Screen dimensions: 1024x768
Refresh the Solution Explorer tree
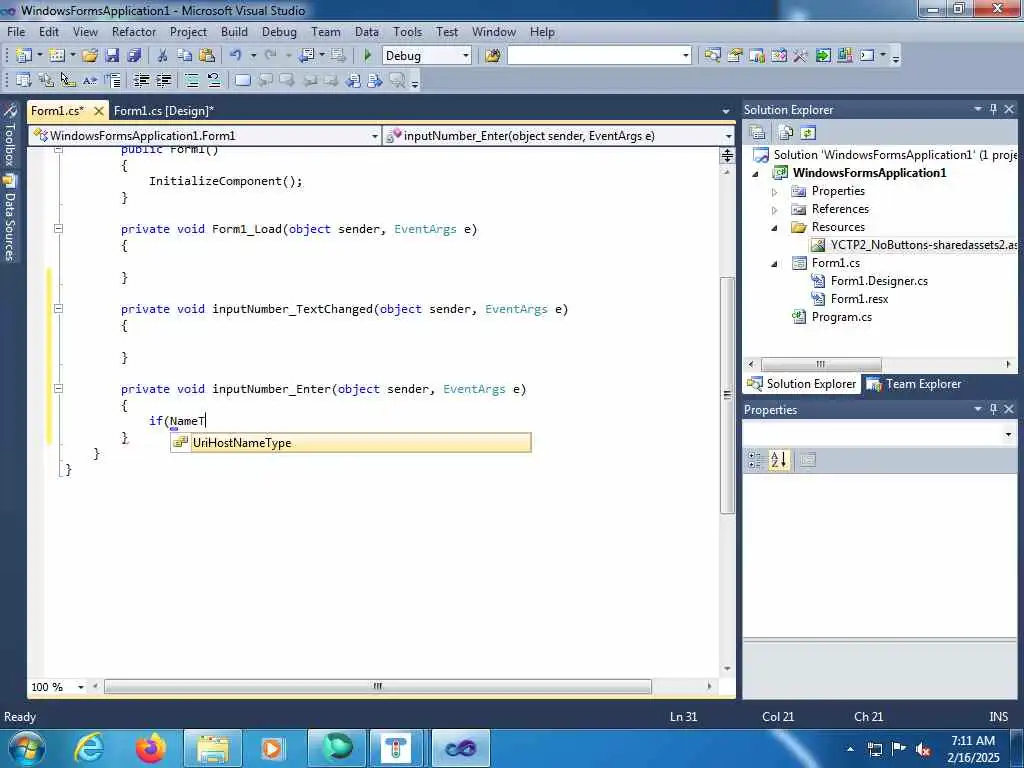(x=808, y=133)
